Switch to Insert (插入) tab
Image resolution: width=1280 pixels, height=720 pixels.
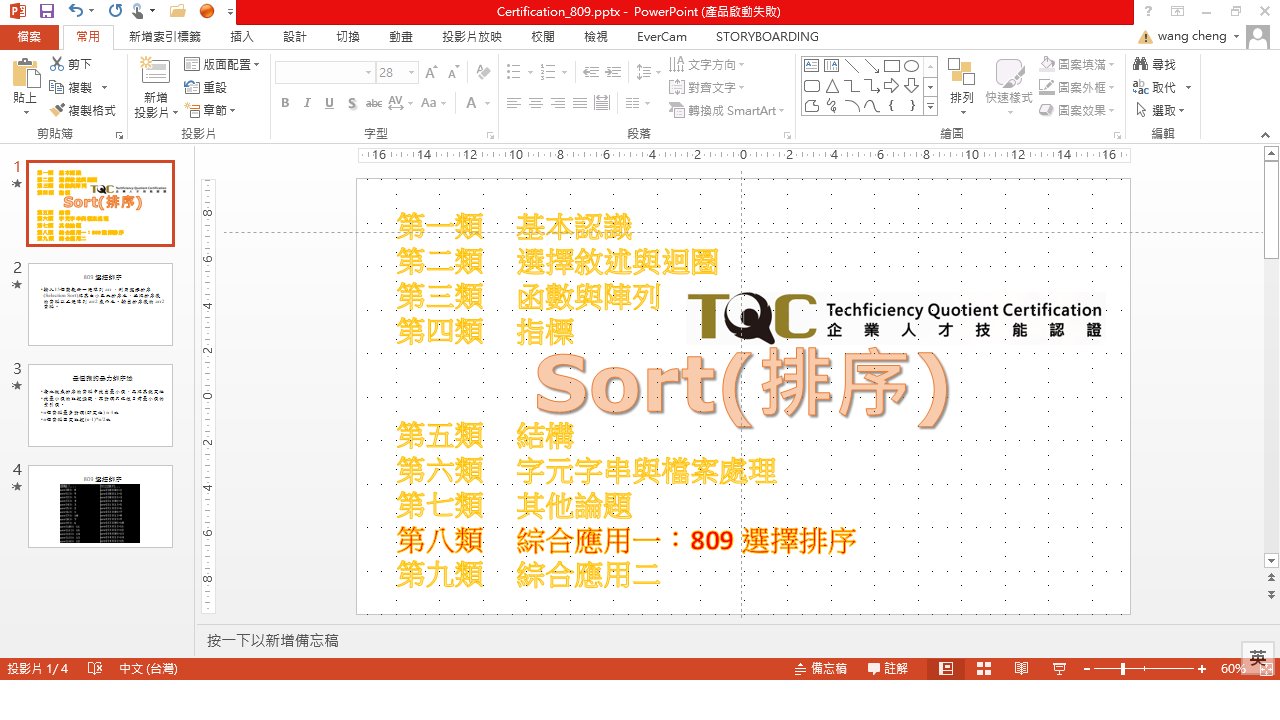coord(242,36)
